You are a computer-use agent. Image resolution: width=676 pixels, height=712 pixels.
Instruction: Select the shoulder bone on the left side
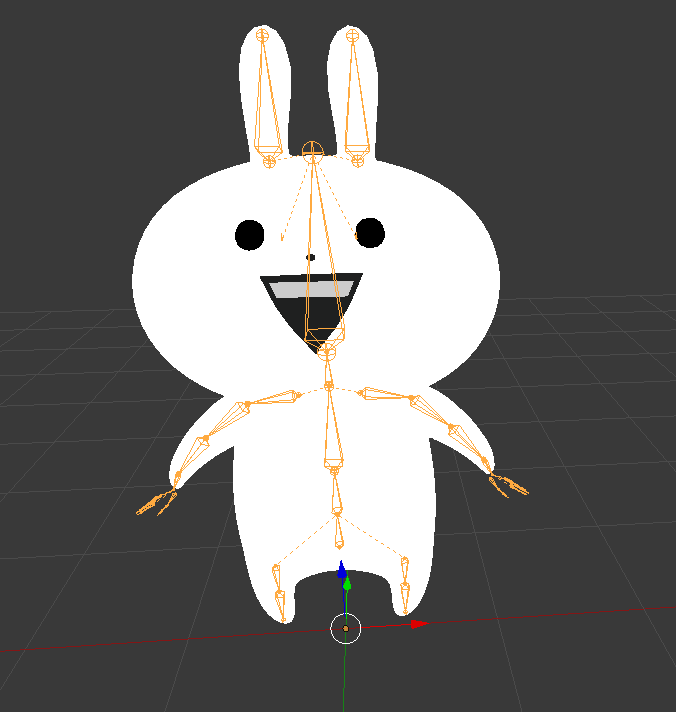tap(272, 399)
